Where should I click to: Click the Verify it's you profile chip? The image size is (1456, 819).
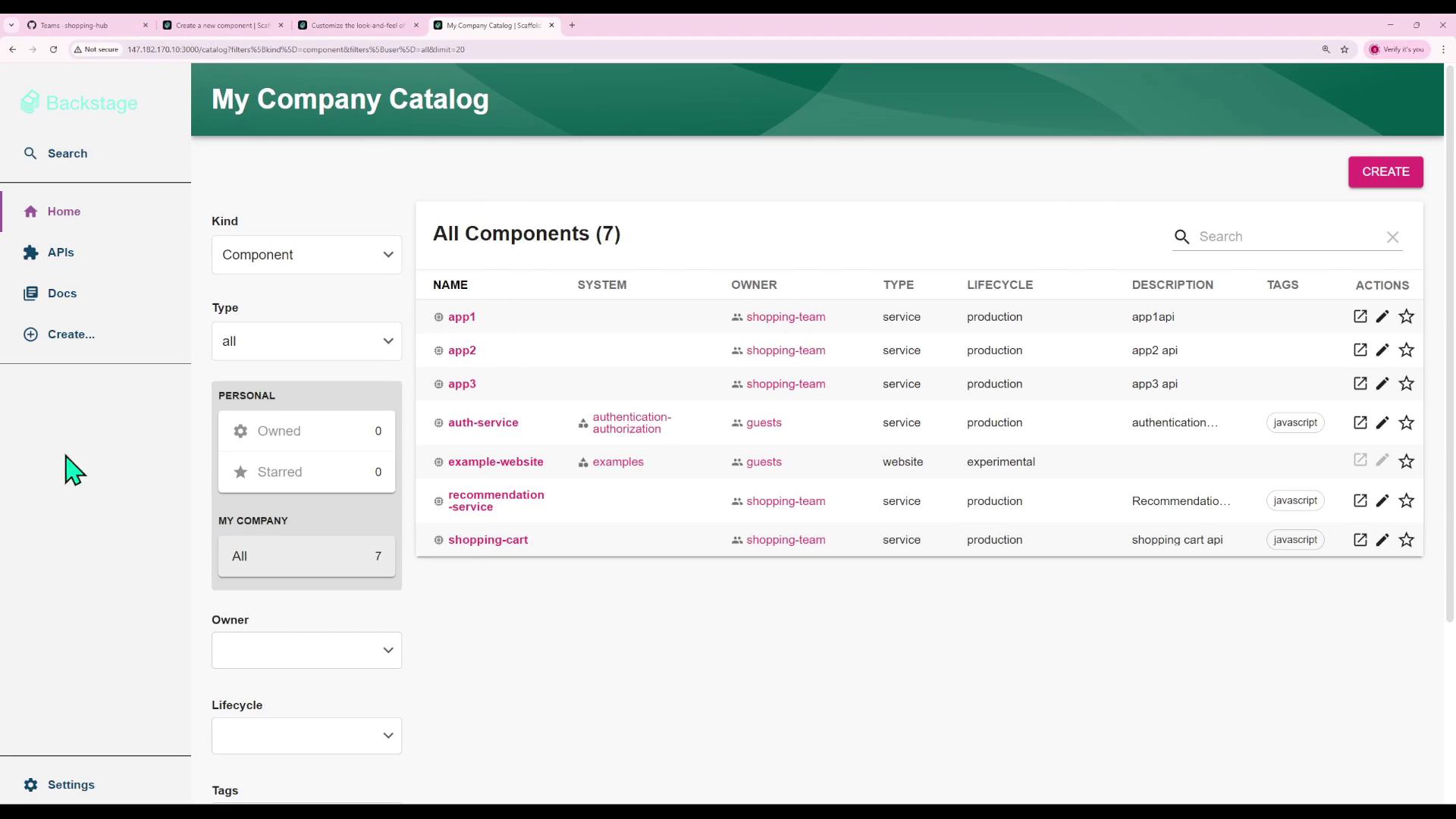[x=1396, y=49]
